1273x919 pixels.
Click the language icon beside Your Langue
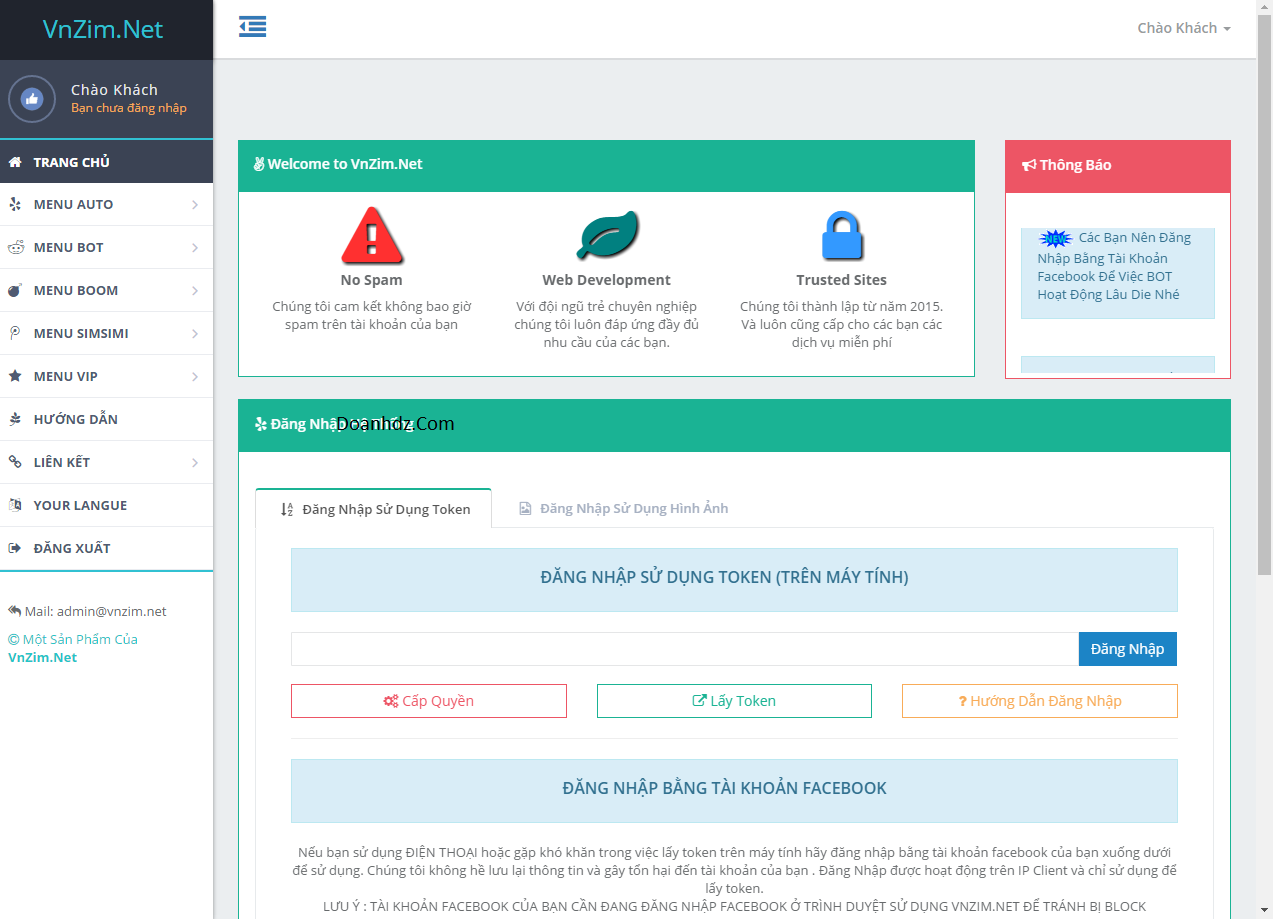[x=15, y=506]
